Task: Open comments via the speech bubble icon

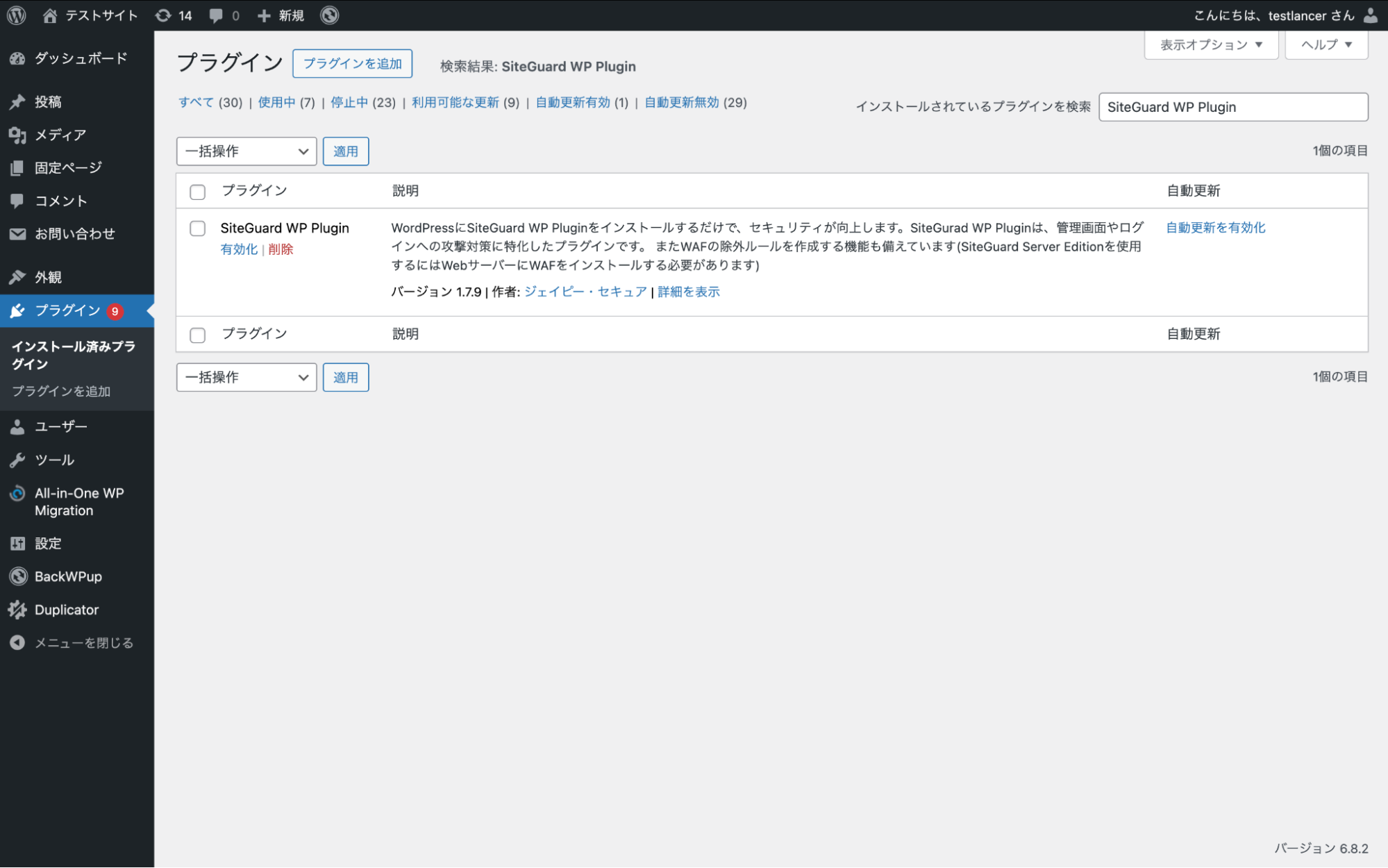Action: pos(215,15)
